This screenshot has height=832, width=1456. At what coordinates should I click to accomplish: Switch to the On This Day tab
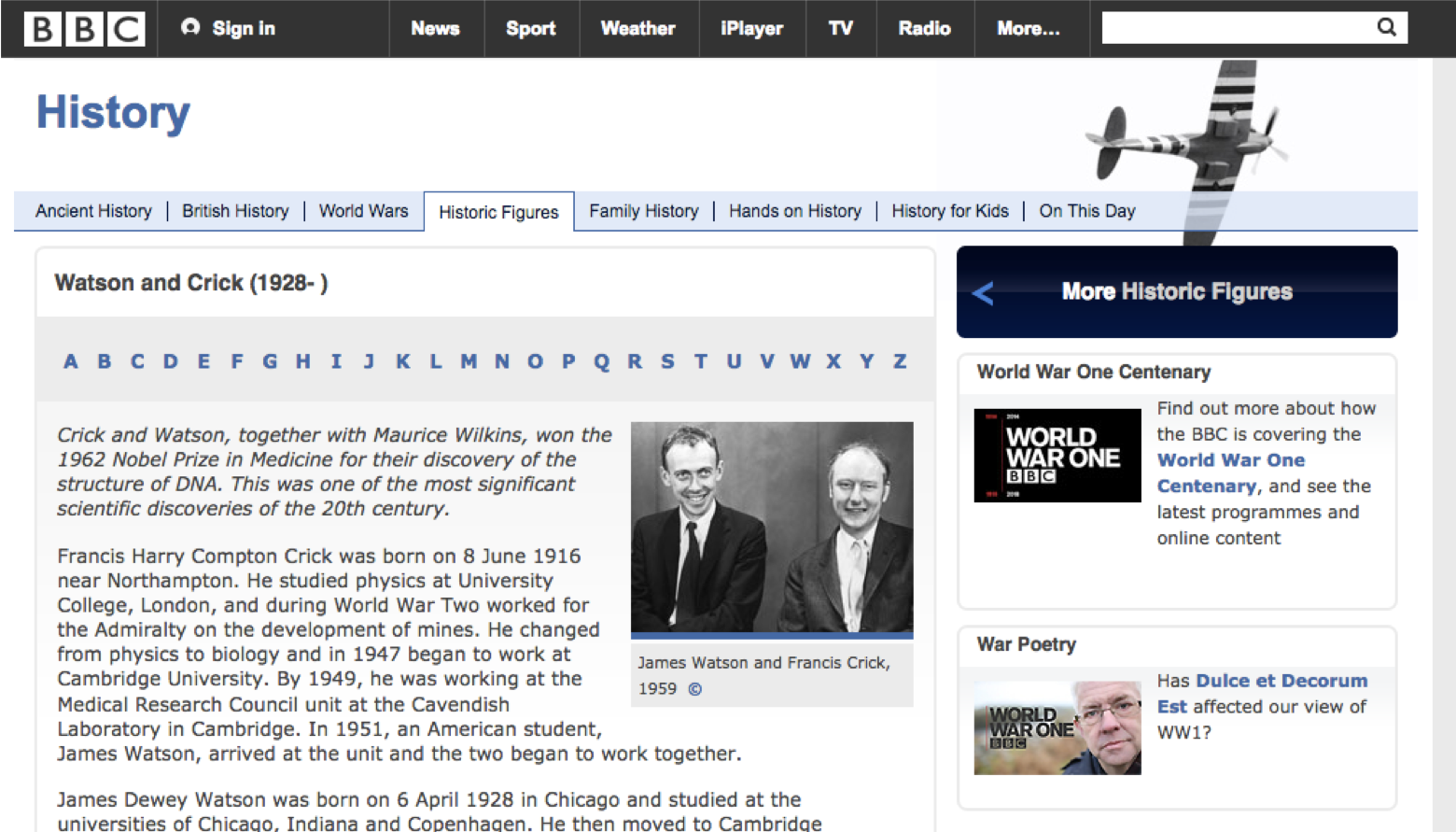pyautogui.click(x=1087, y=211)
